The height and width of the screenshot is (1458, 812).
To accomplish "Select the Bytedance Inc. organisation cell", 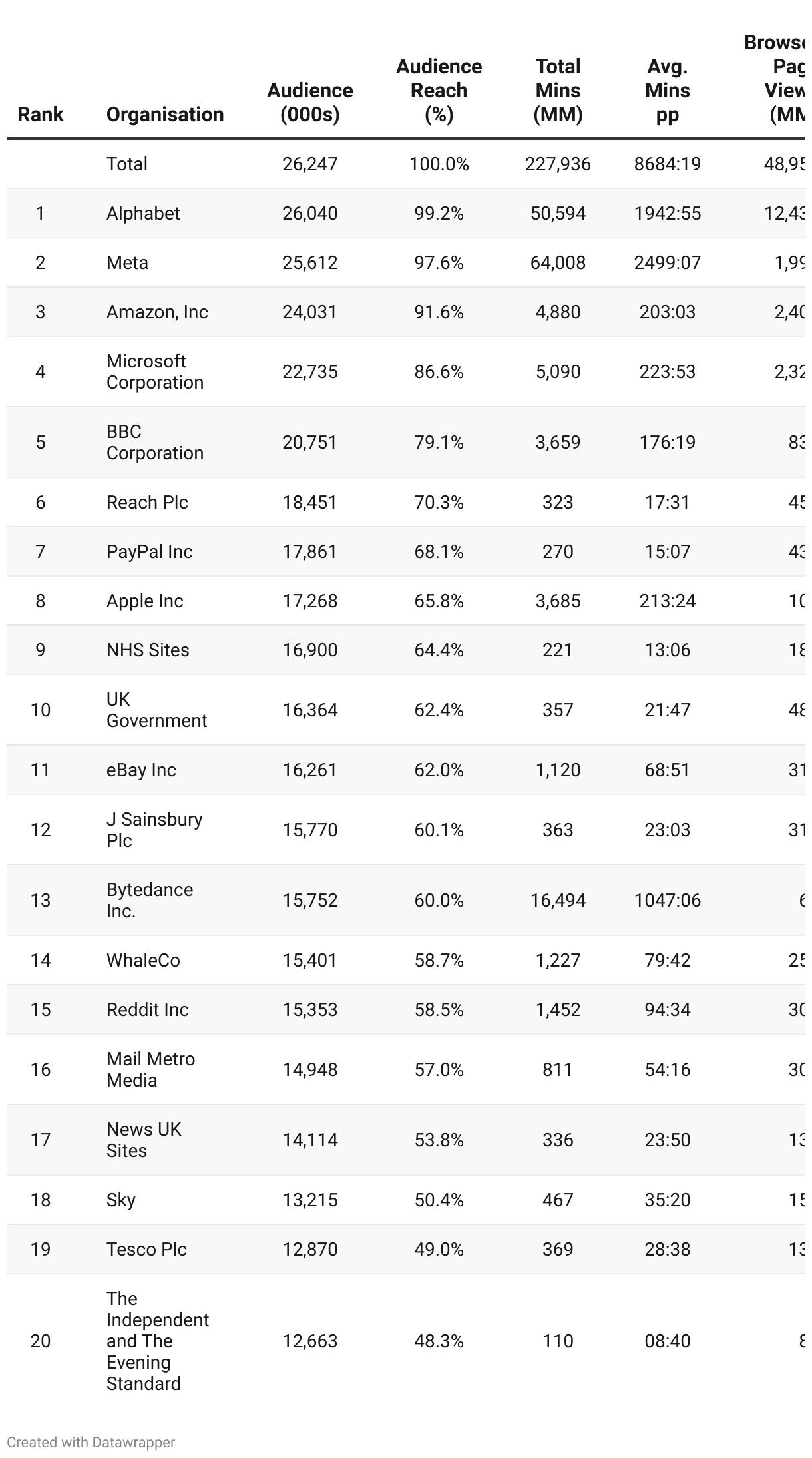I will 150,900.
